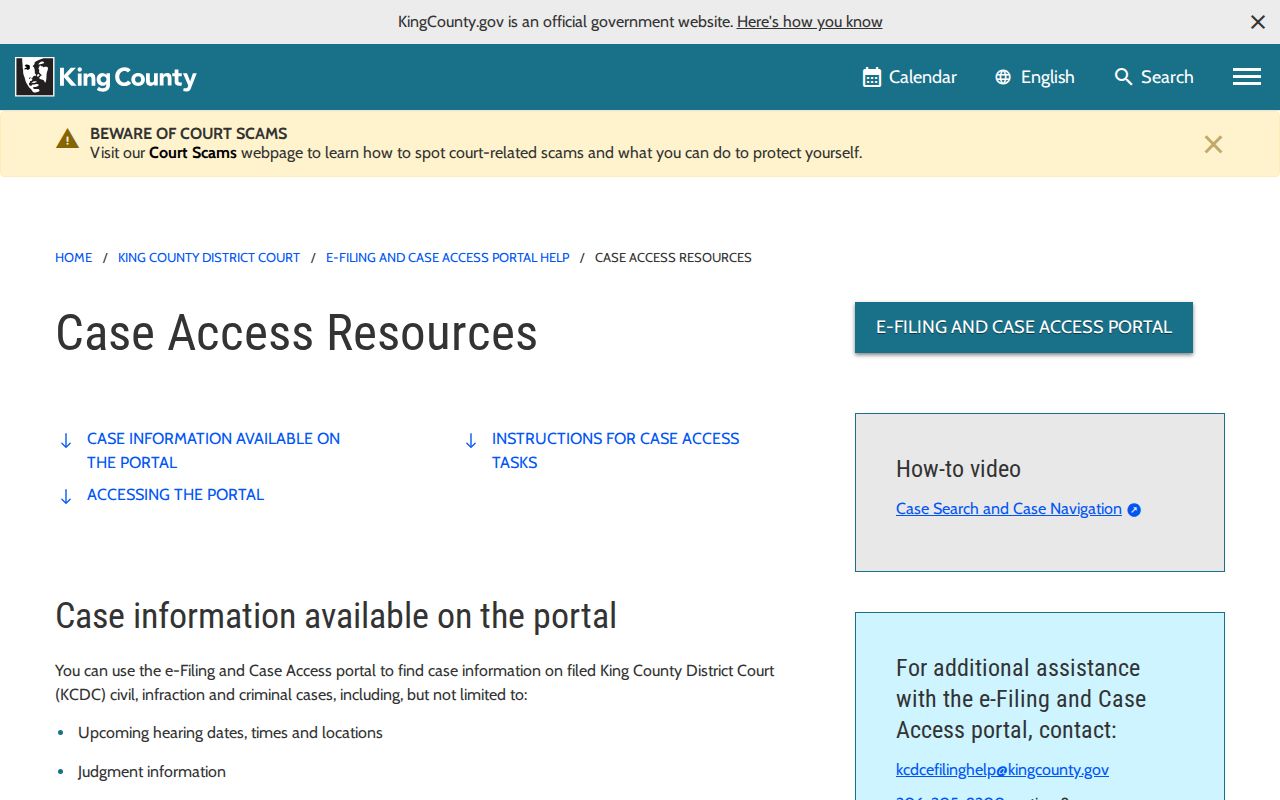Email kcdcefilinghelp@kingcounty.gov
1280x800 pixels.
tap(1002, 770)
